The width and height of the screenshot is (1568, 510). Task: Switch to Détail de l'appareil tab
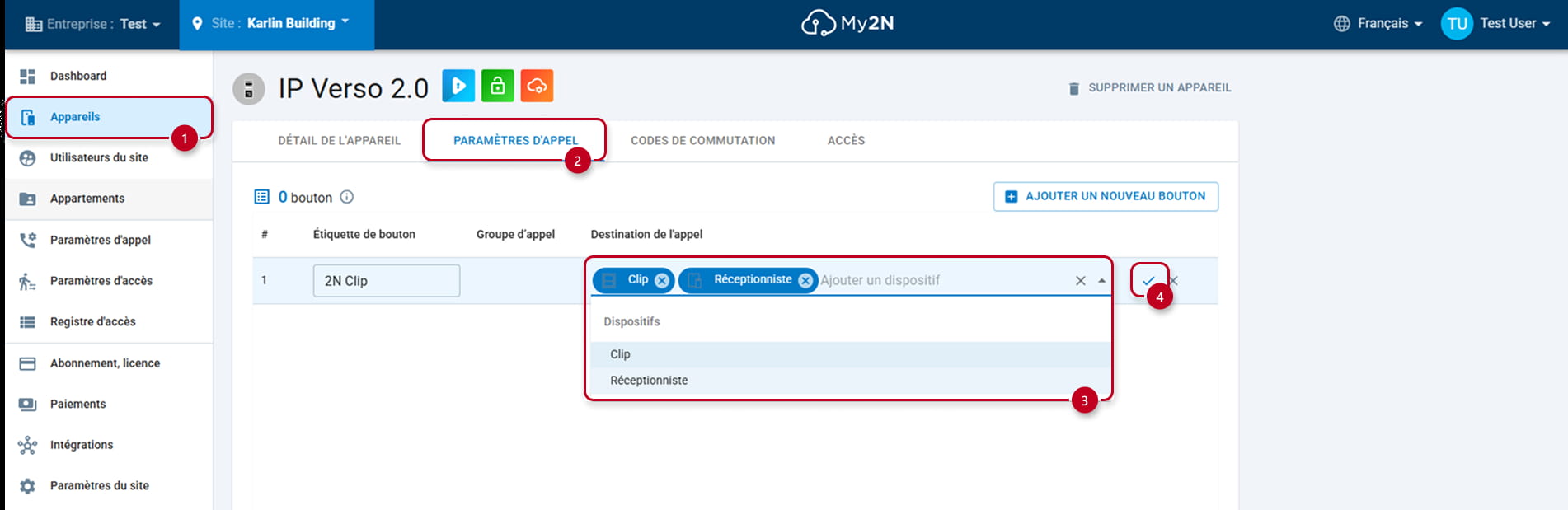coord(340,141)
